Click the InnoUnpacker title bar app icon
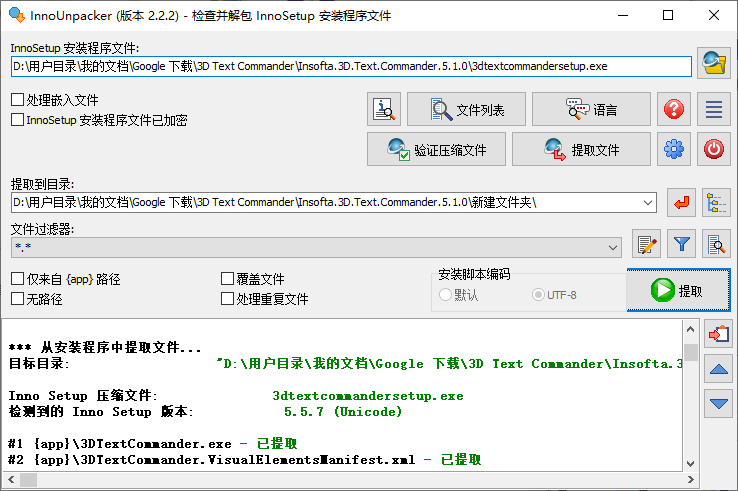 (x=17, y=15)
